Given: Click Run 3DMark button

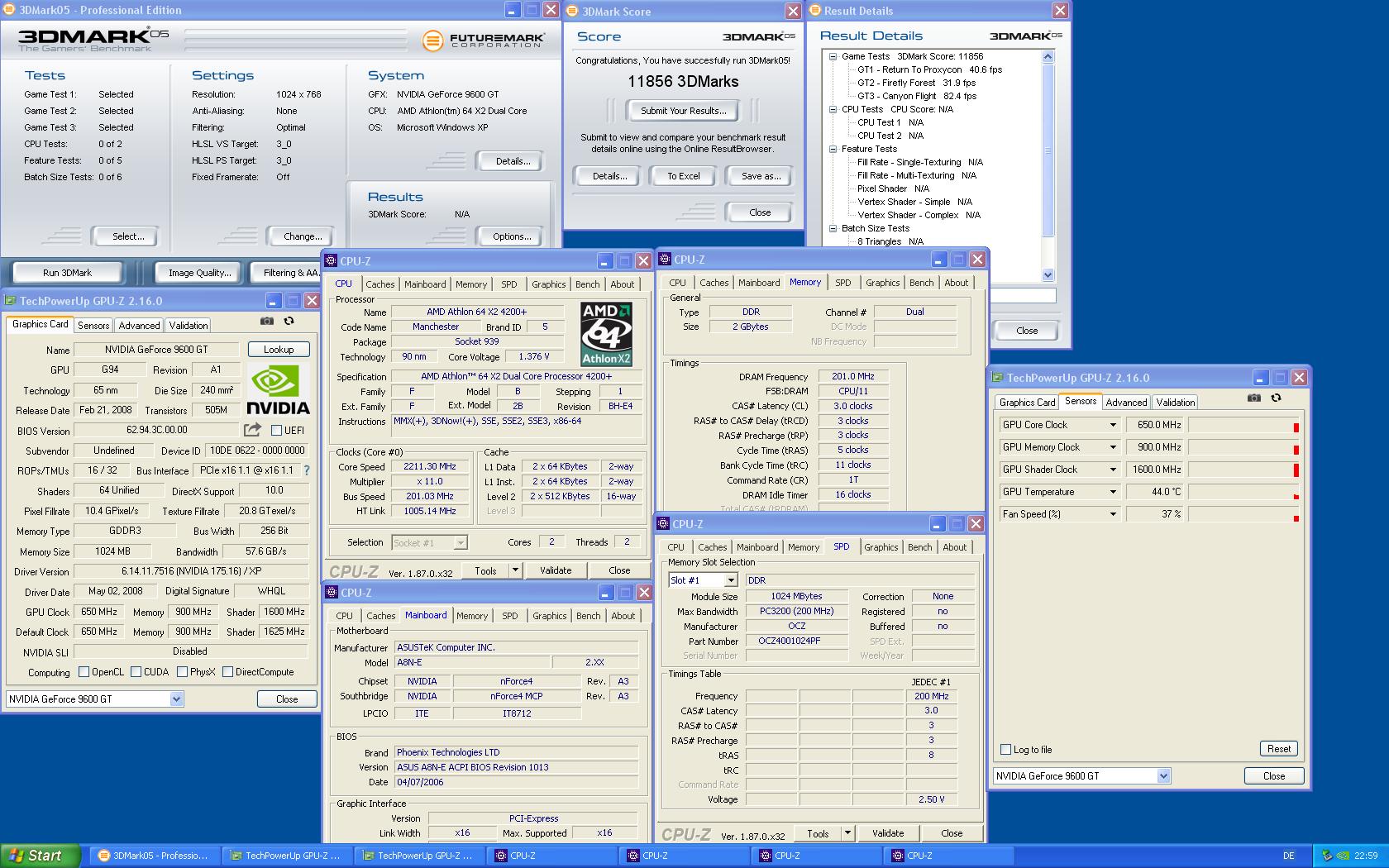Looking at the screenshot, I should (68, 273).
